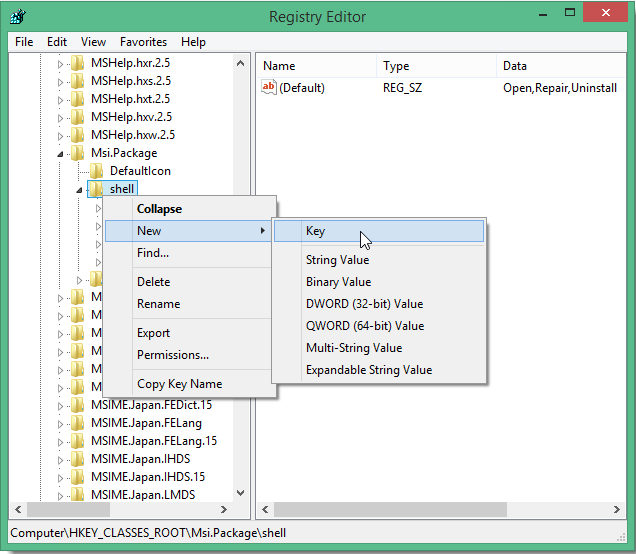The height and width of the screenshot is (554, 636).
Task: Choose Delete in the context menu
Action: [190, 282]
